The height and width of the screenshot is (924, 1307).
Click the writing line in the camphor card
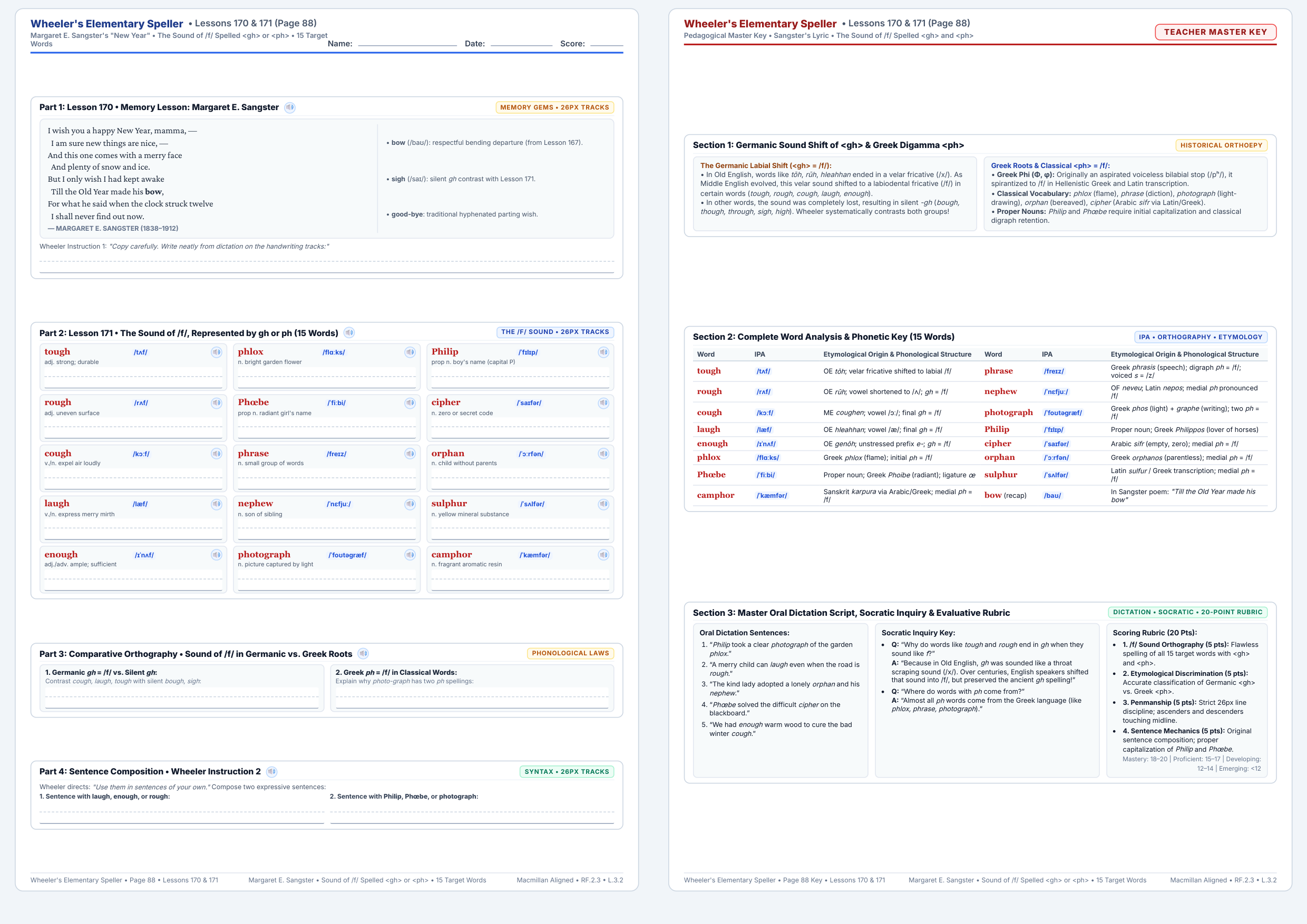click(520, 581)
